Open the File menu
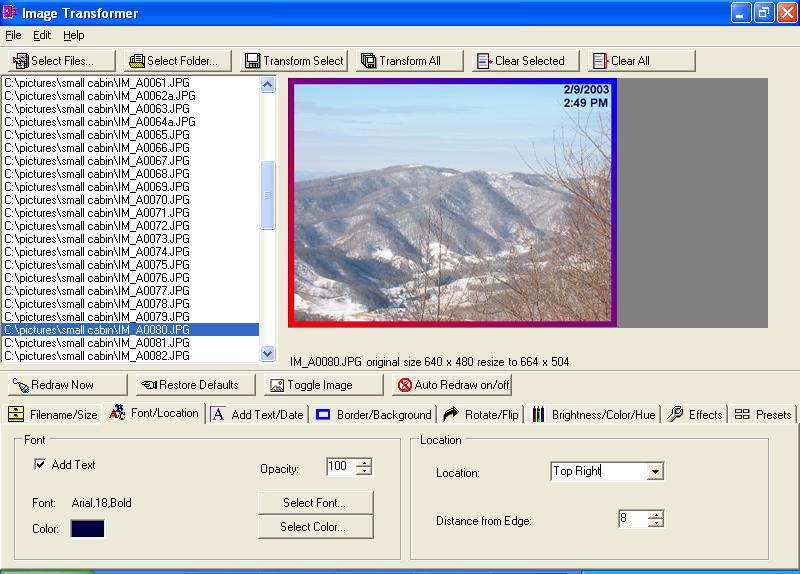 (13, 35)
